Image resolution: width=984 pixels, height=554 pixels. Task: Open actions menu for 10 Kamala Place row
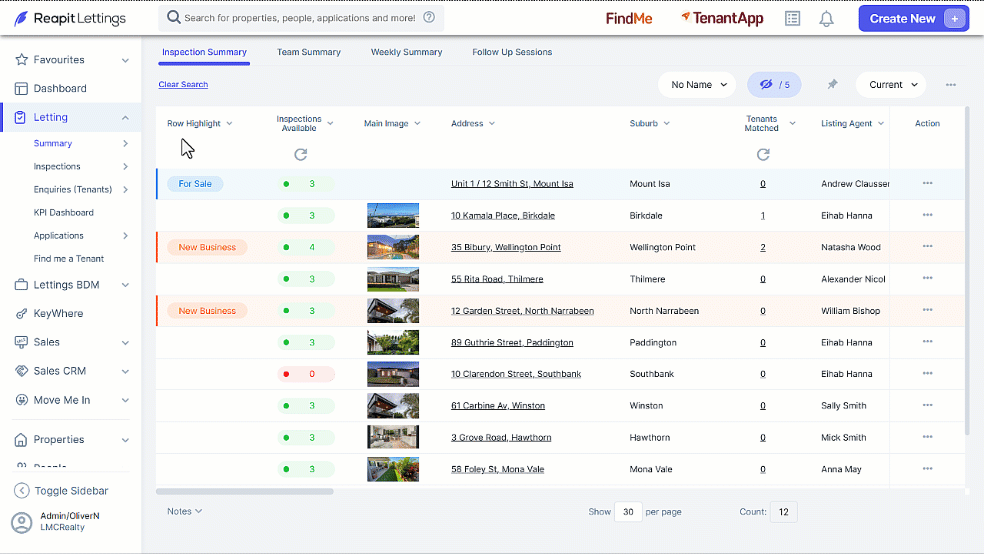click(928, 215)
